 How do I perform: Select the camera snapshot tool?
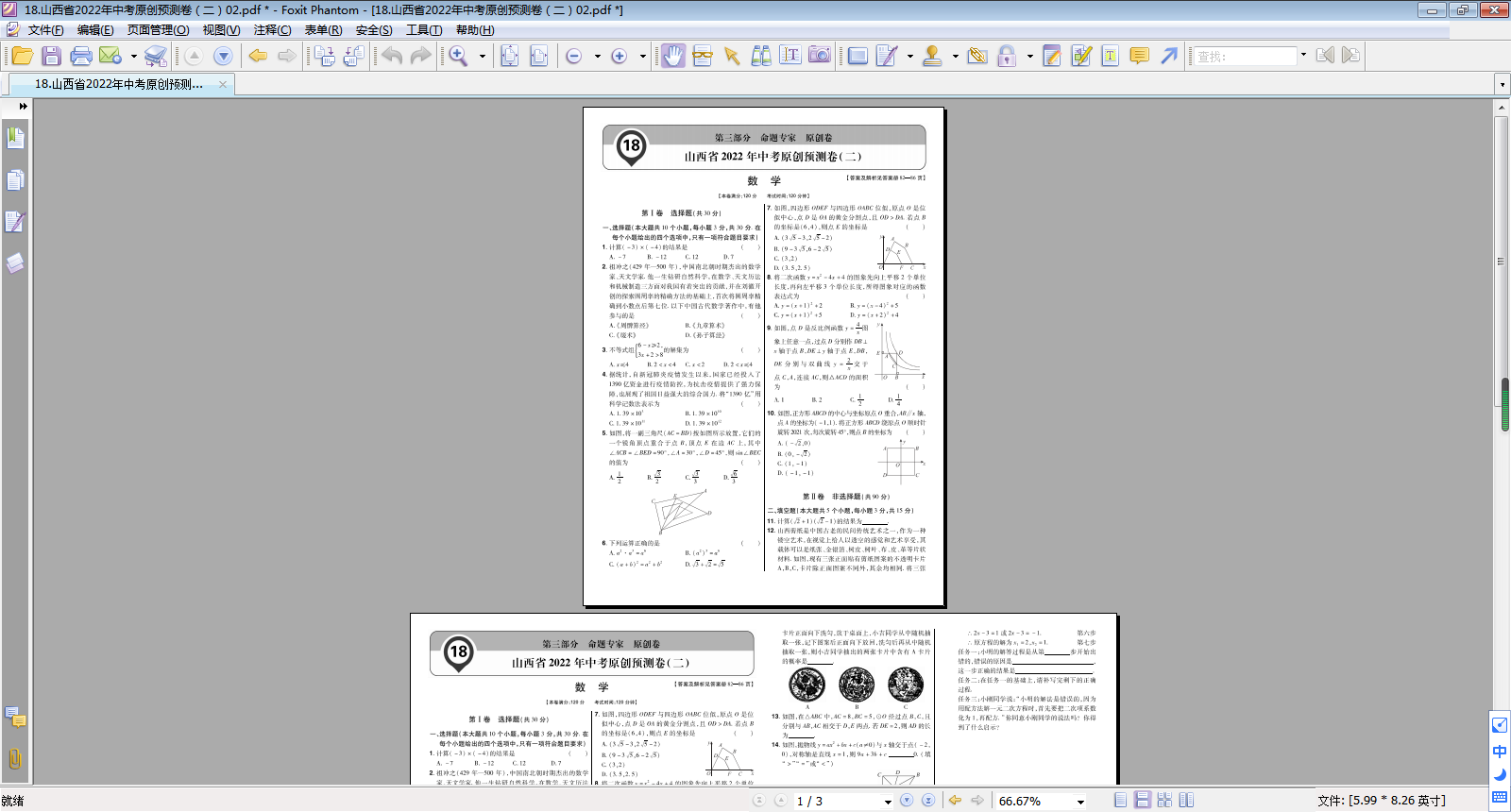point(820,57)
